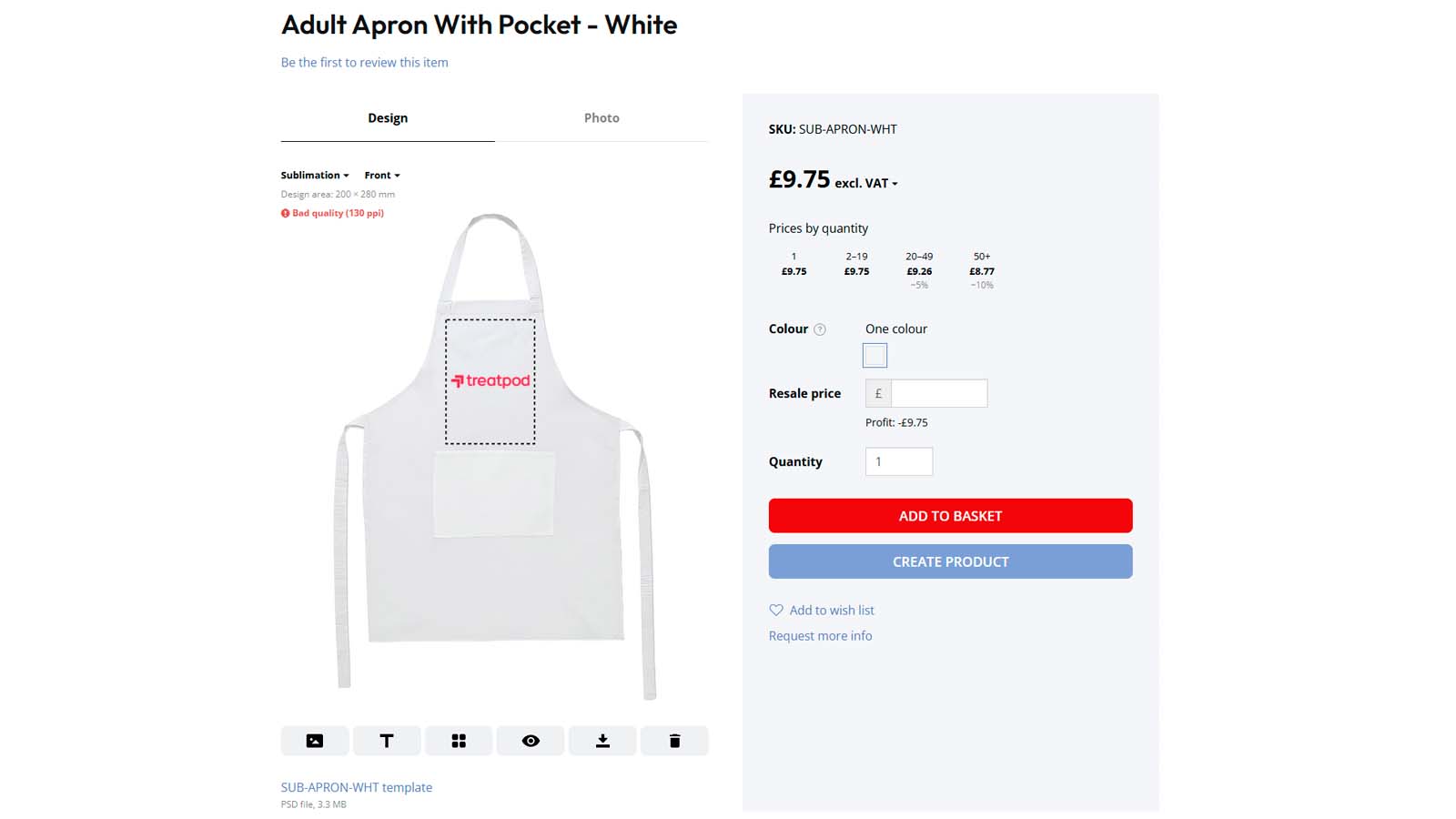Click the Colour help question mark icon

(820, 329)
